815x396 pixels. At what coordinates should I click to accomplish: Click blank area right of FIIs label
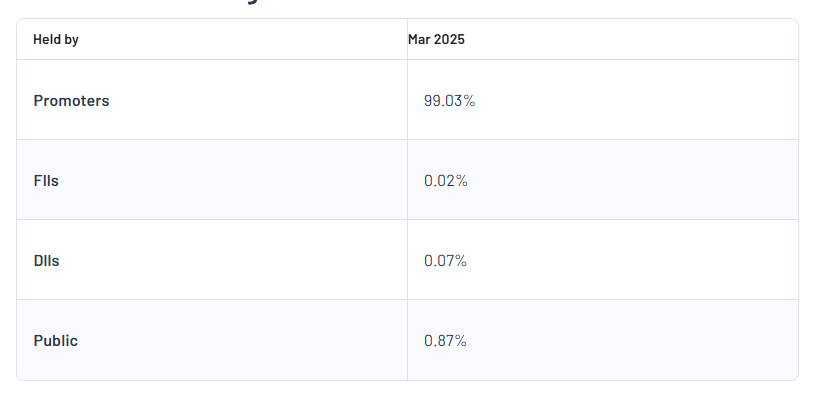click(x=234, y=181)
